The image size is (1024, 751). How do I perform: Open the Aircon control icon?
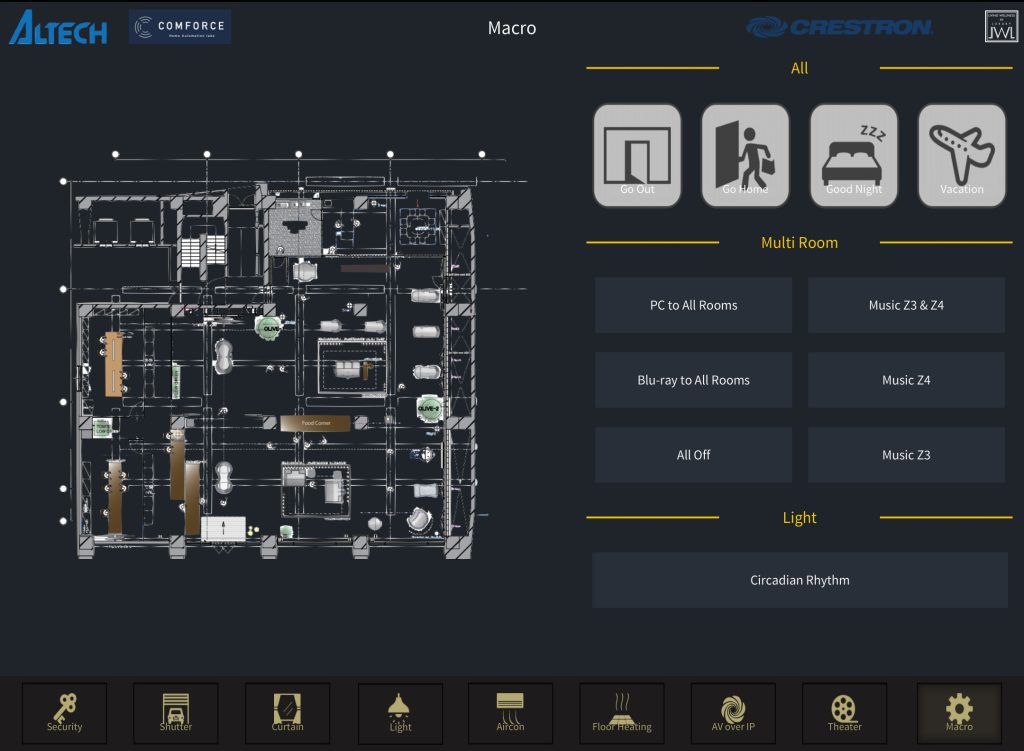click(510, 712)
